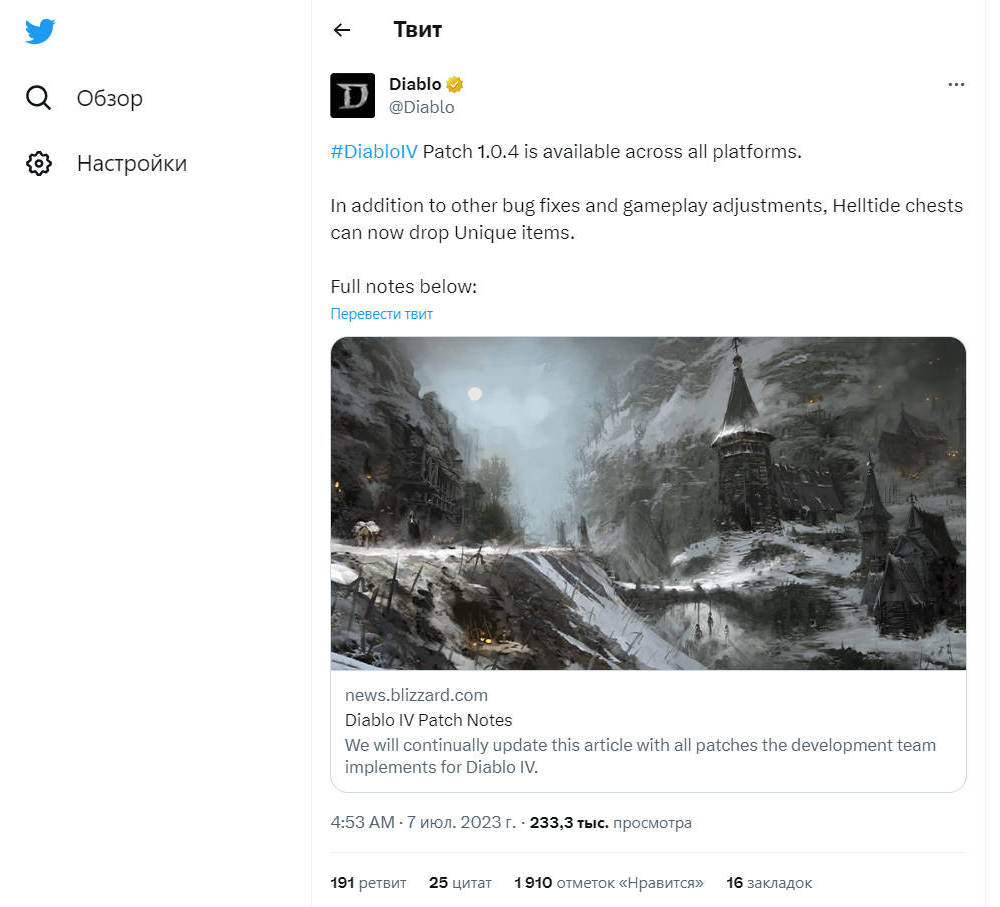The width and height of the screenshot is (1000, 907).
Task: Click the gold verified badge
Action: (x=455, y=84)
